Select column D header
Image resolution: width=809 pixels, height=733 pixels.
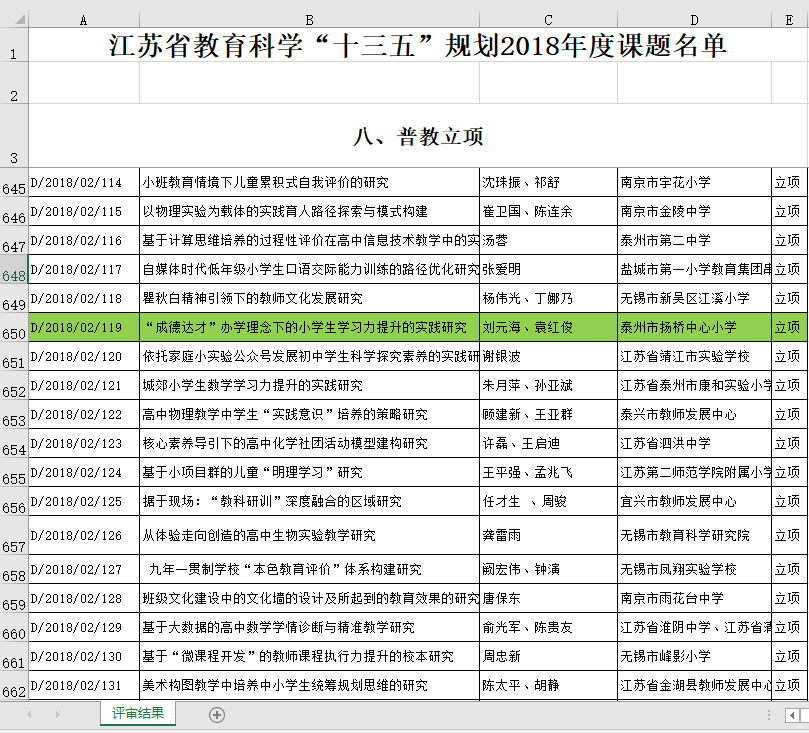[694, 19]
